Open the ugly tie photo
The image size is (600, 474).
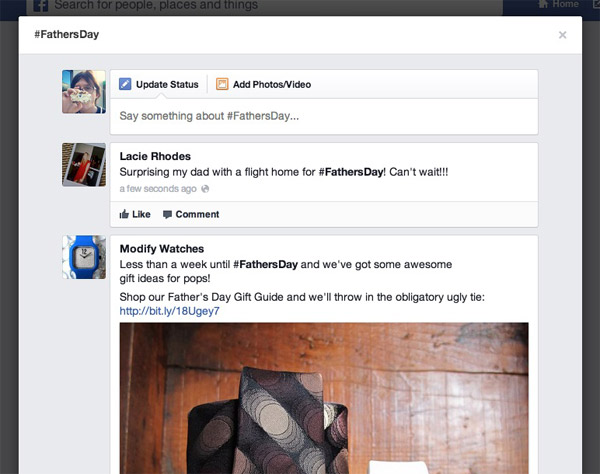324,398
